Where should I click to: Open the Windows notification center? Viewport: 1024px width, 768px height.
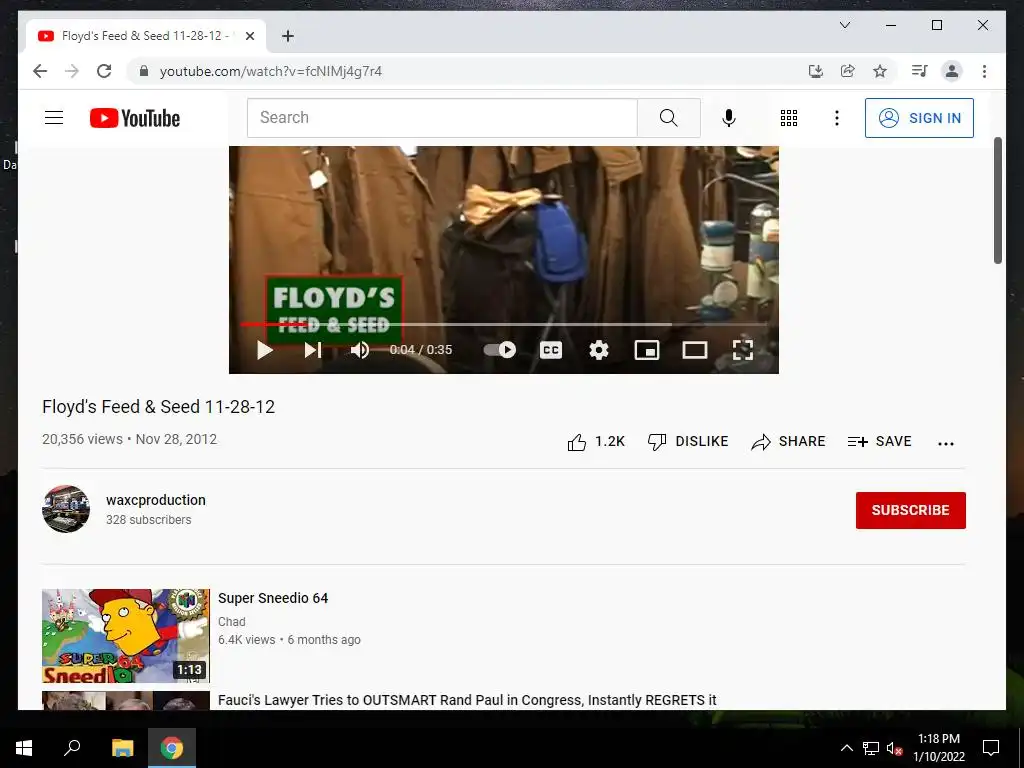pyautogui.click(x=991, y=748)
